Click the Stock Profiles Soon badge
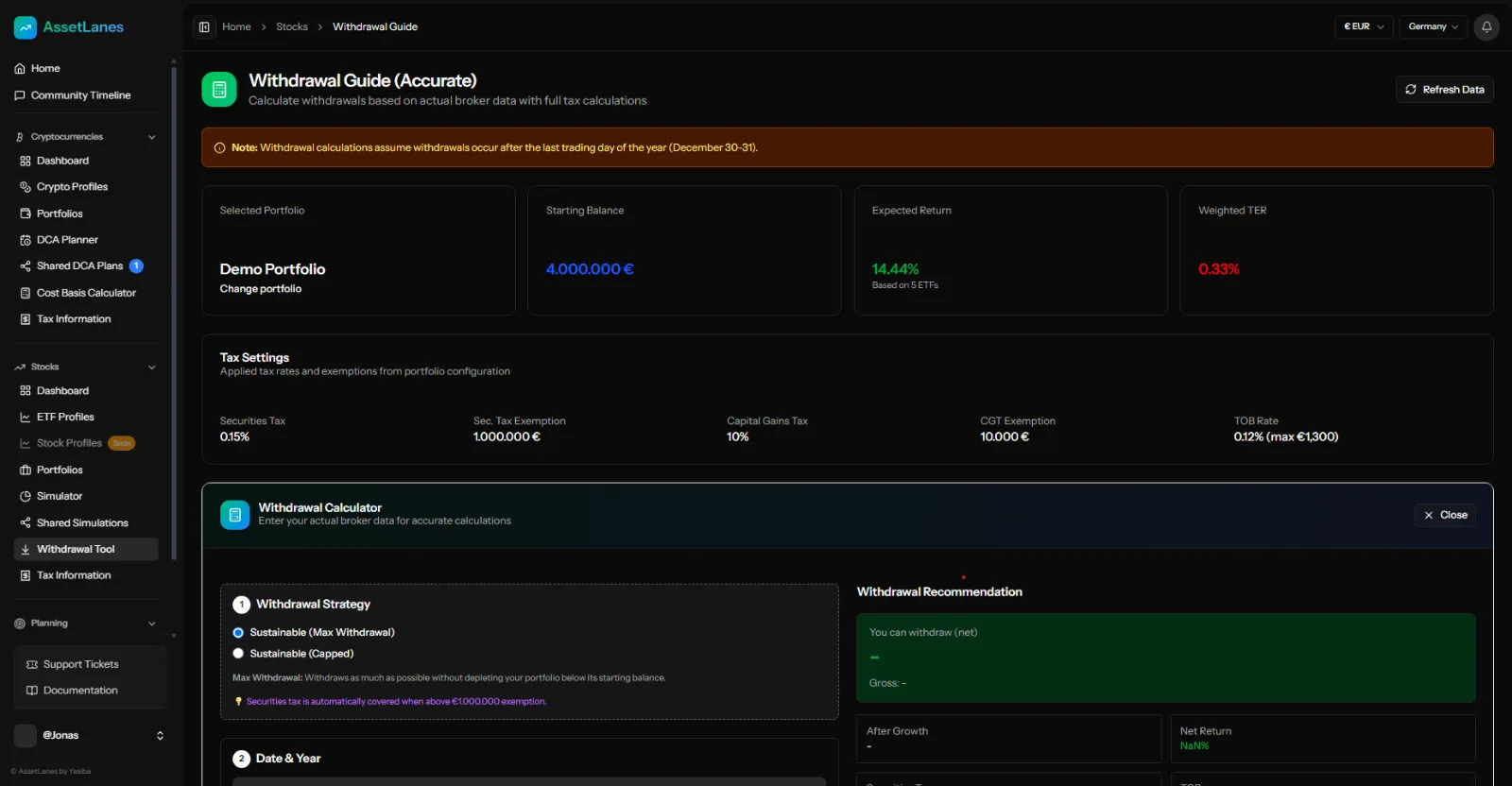Viewport: 1512px width, 786px height. pyautogui.click(x=122, y=443)
